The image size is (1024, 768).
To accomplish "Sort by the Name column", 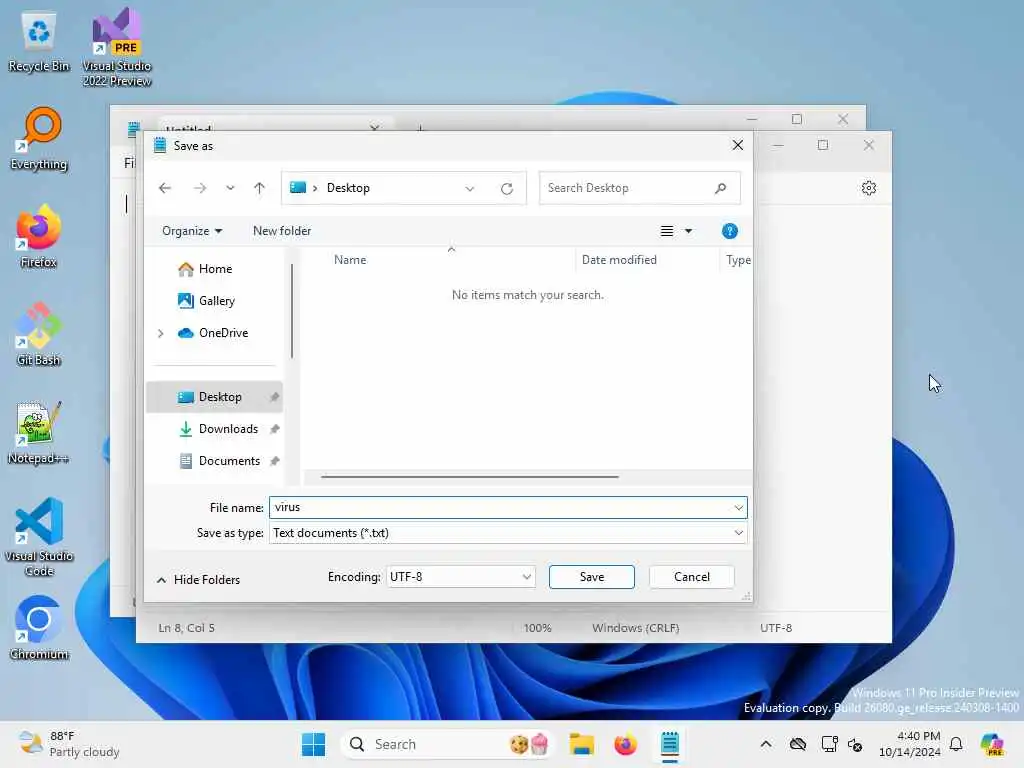I will pos(350,260).
